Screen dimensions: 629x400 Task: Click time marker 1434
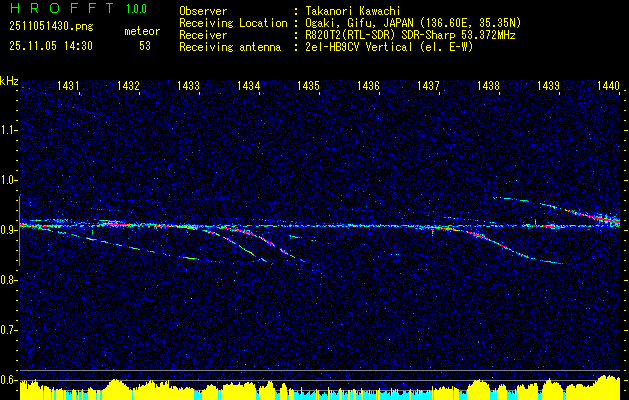[x=248, y=85]
